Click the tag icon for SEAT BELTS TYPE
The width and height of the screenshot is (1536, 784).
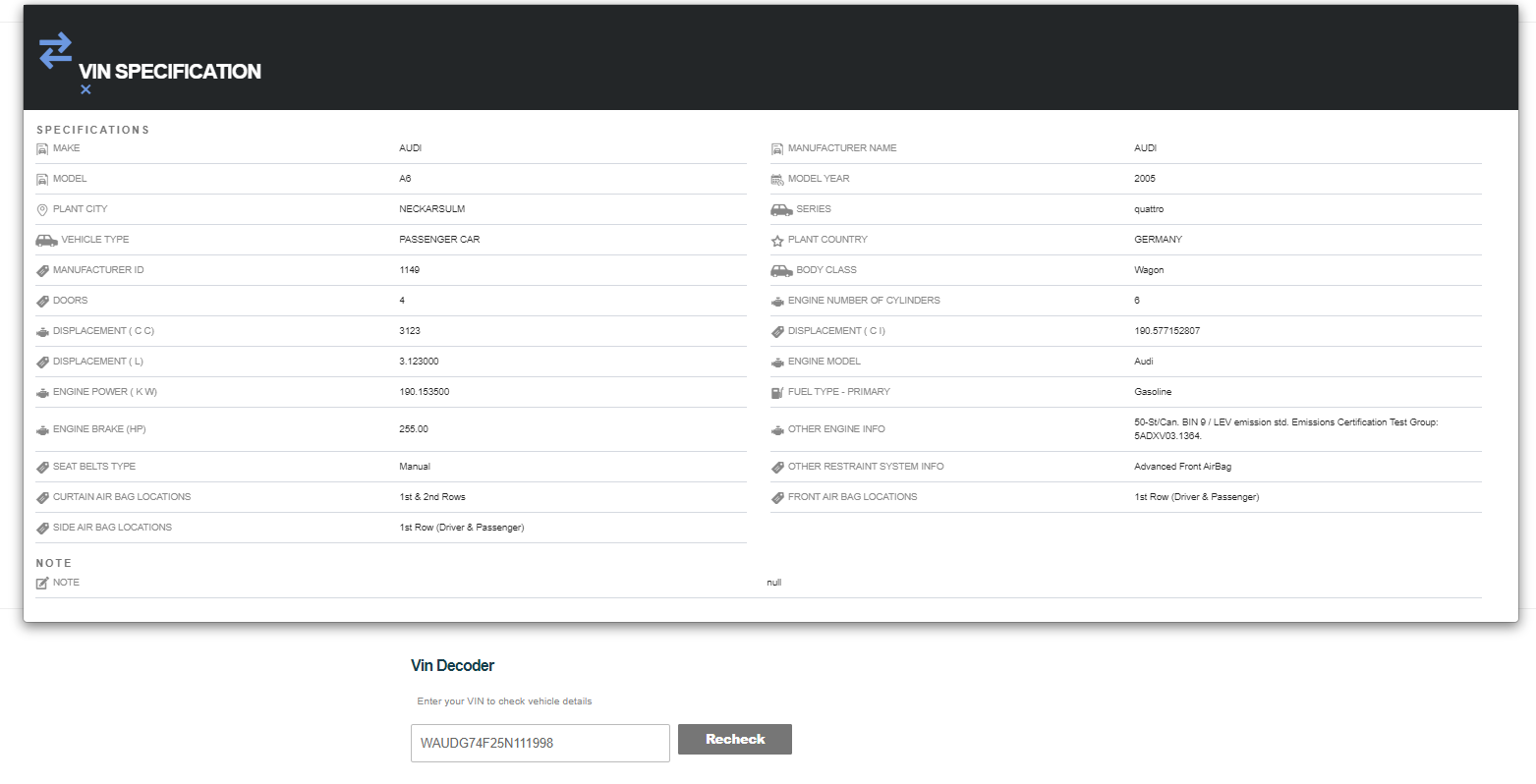pos(42,468)
